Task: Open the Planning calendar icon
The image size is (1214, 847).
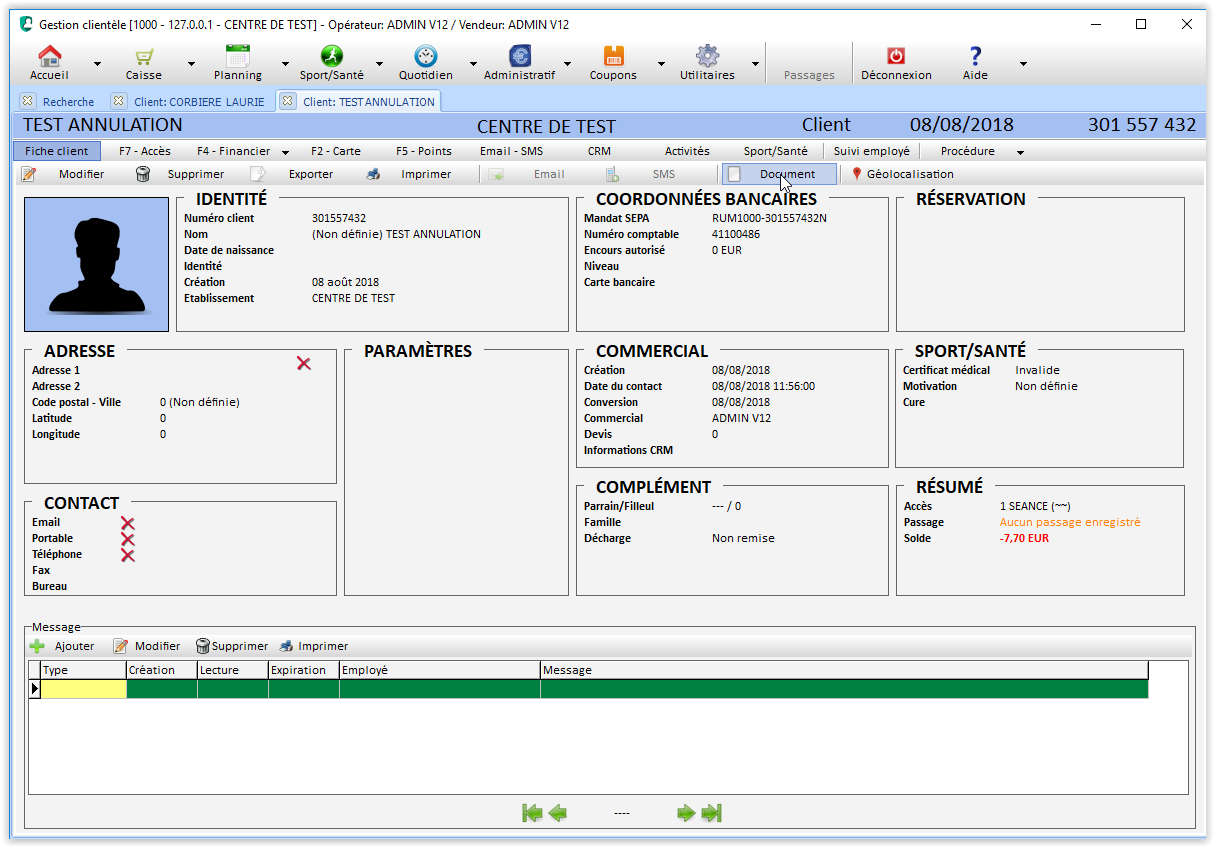Action: (x=237, y=57)
